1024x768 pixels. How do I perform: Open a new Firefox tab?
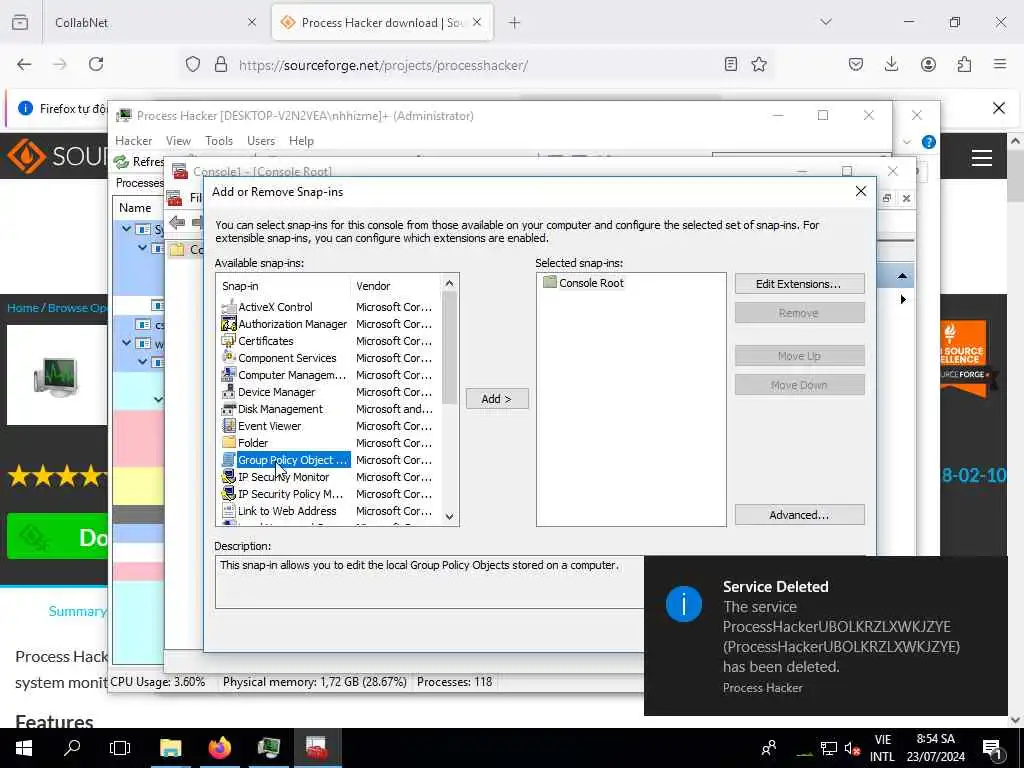tap(515, 23)
